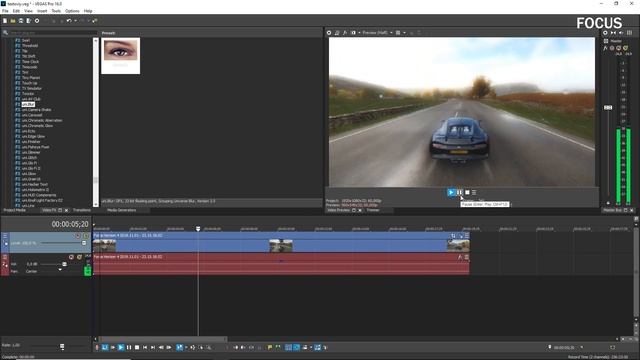Open the Tools menu
Image resolution: width=640 pixels, height=360 pixels.
(56, 11)
